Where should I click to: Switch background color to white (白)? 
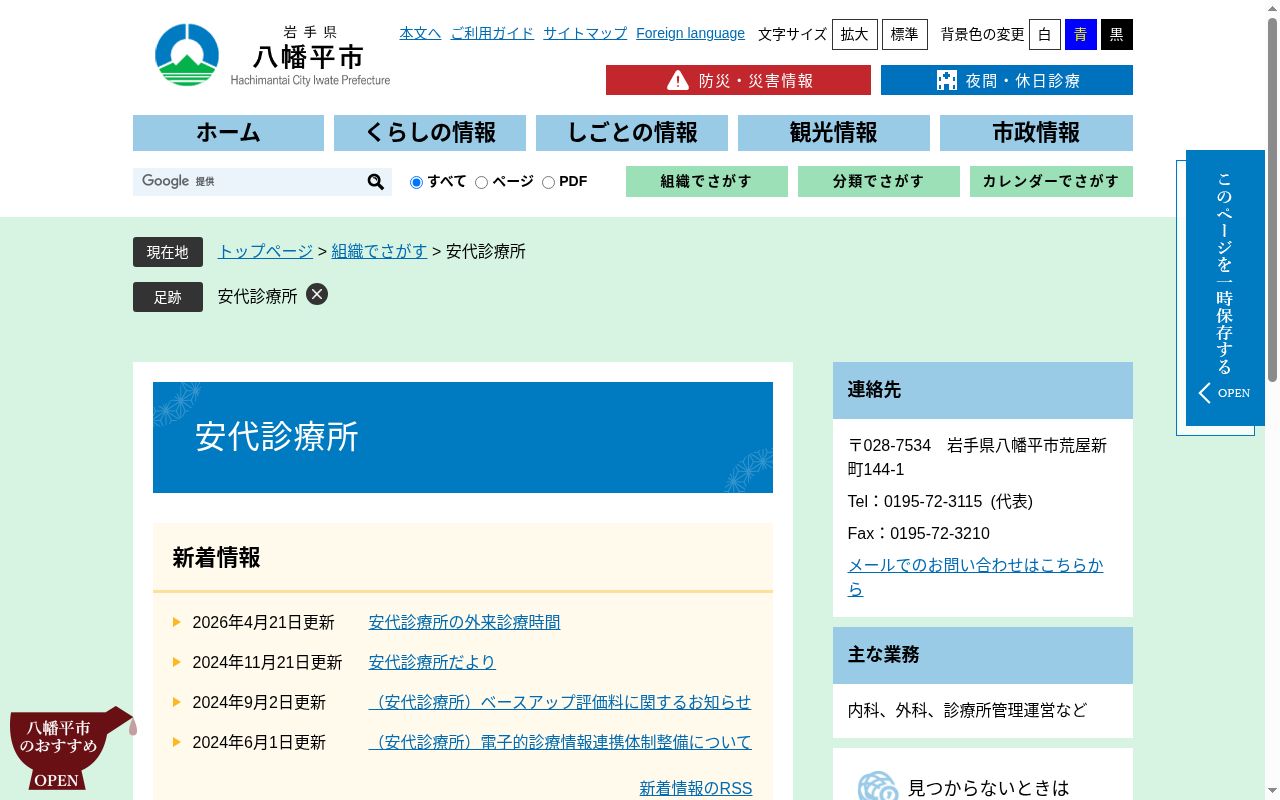click(x=1045, y=35)
